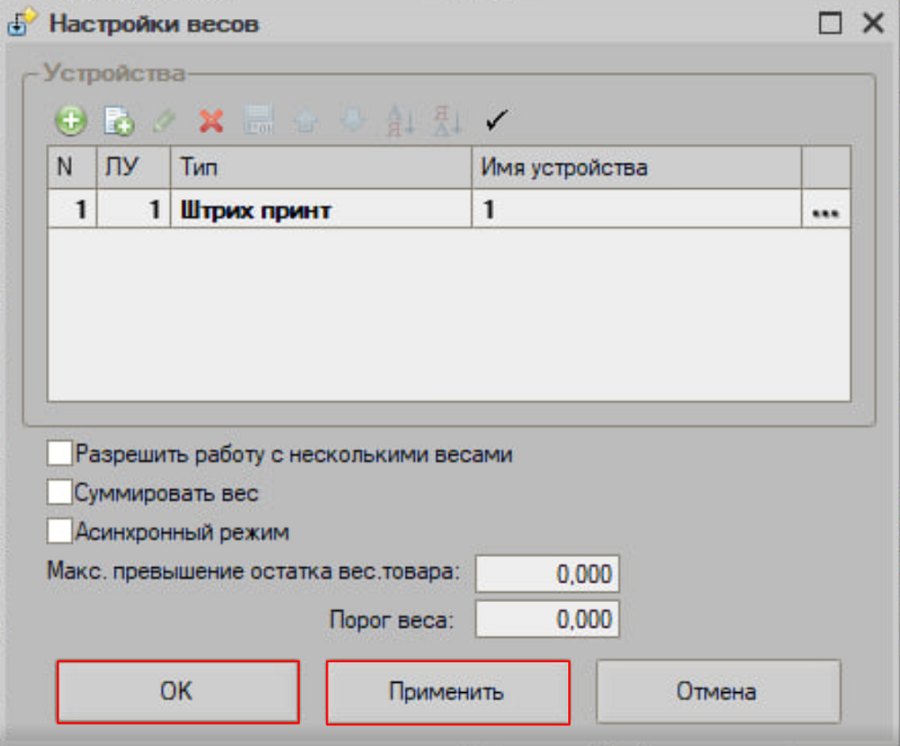Click the Настройки весов title bar icon
This screenshot has width=900, height=746.
pos(21,23)
